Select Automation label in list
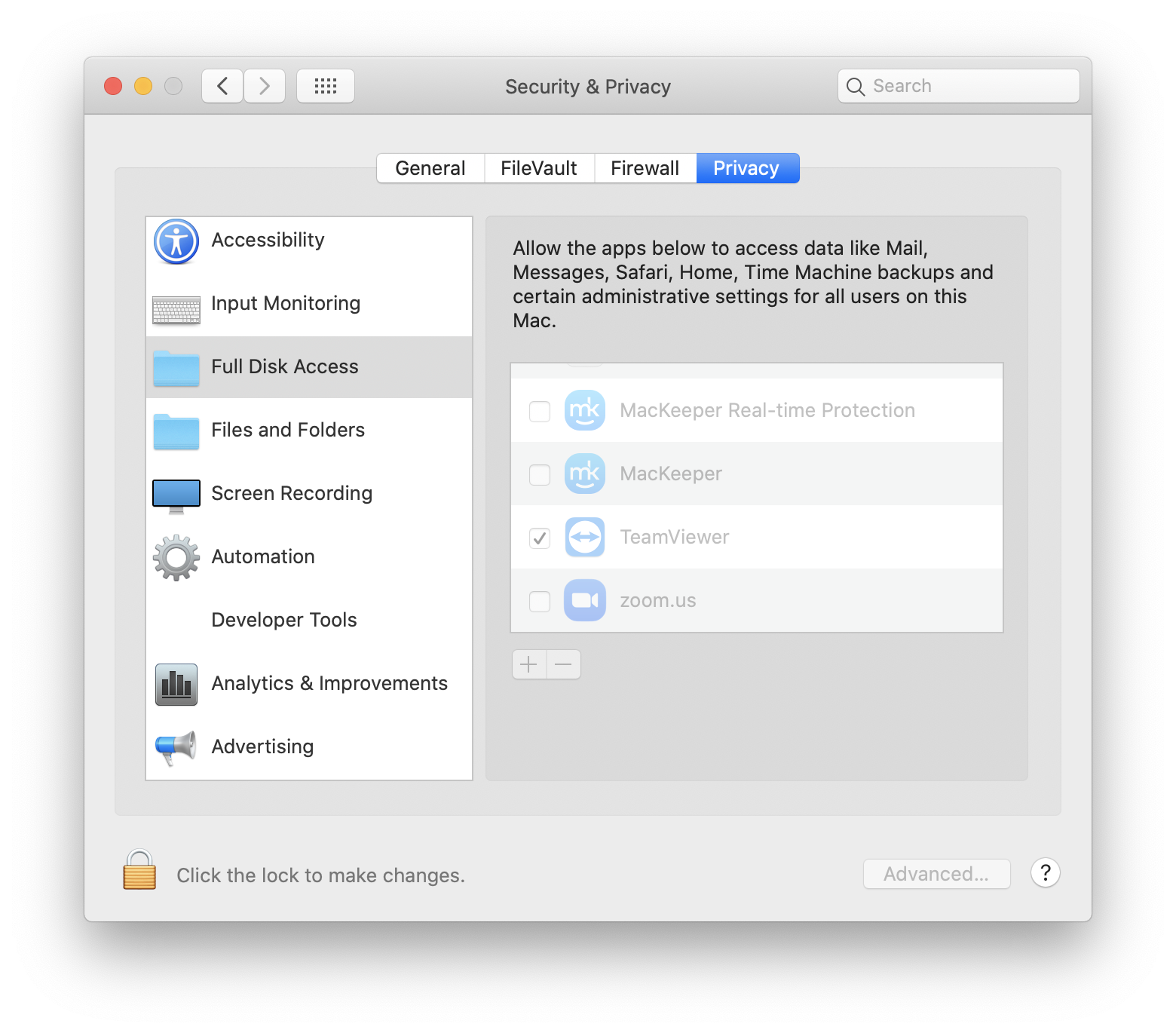The width and height of the screenshot is (1176, 1033). tap(263, 556)
